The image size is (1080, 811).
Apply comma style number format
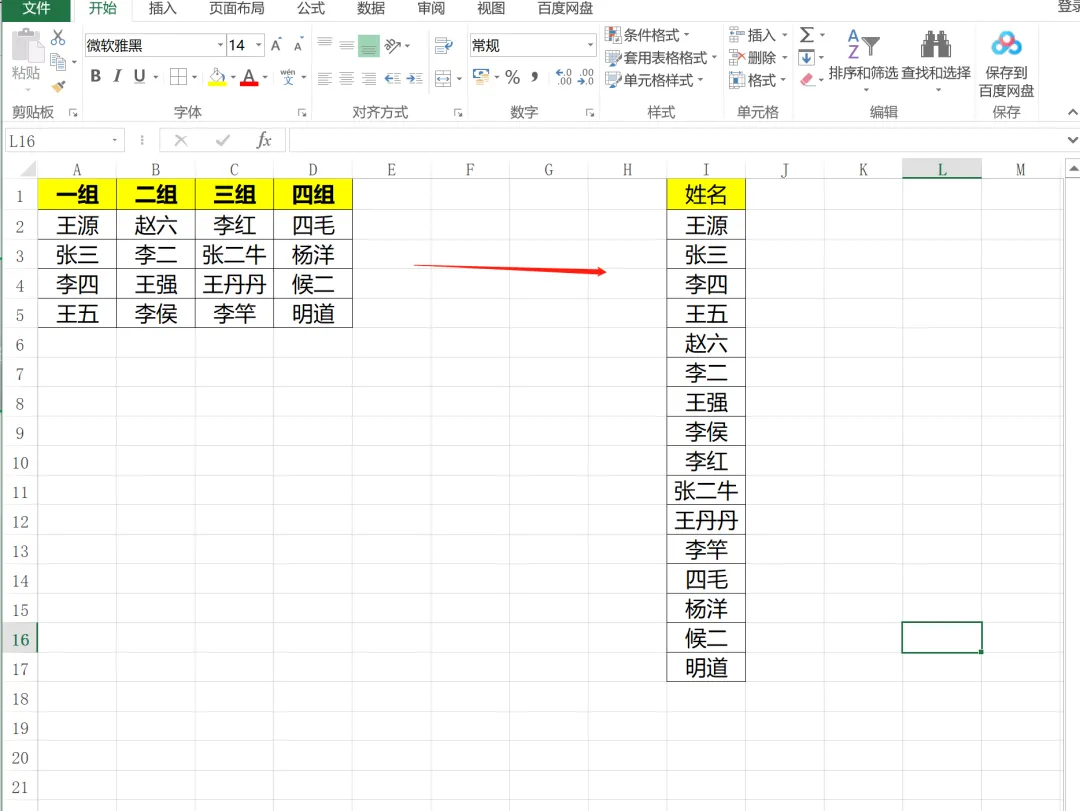pyautogui.click(x=534, y=77)
